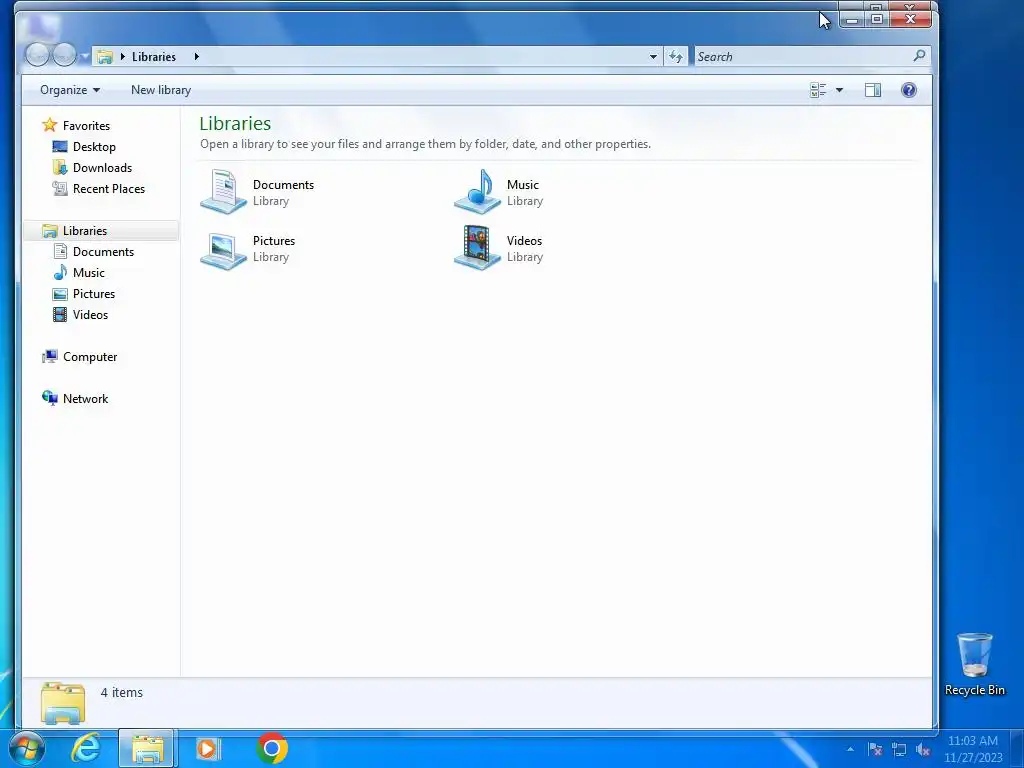
Task: Launch Internet Explorer from the taskbar
Action: coord(86,748)
